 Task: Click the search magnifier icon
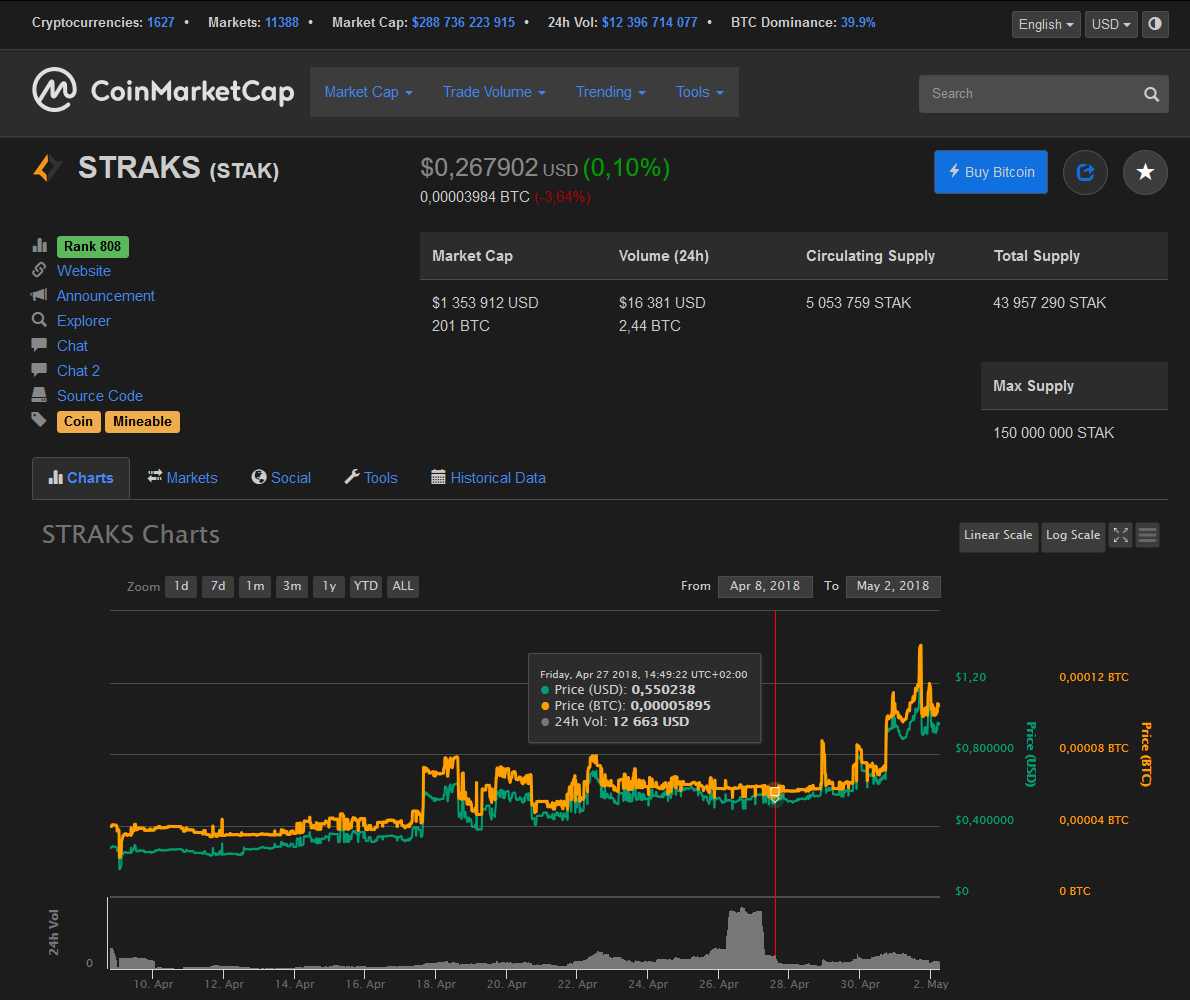coord(1151,94)
